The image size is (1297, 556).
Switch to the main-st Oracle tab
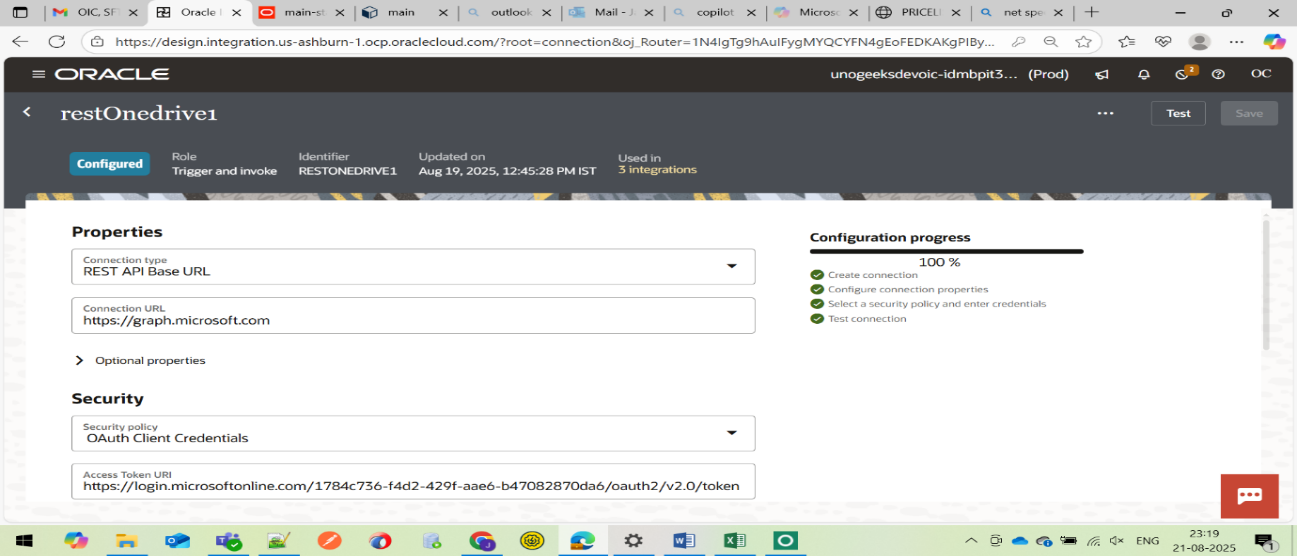pos(300,12)
